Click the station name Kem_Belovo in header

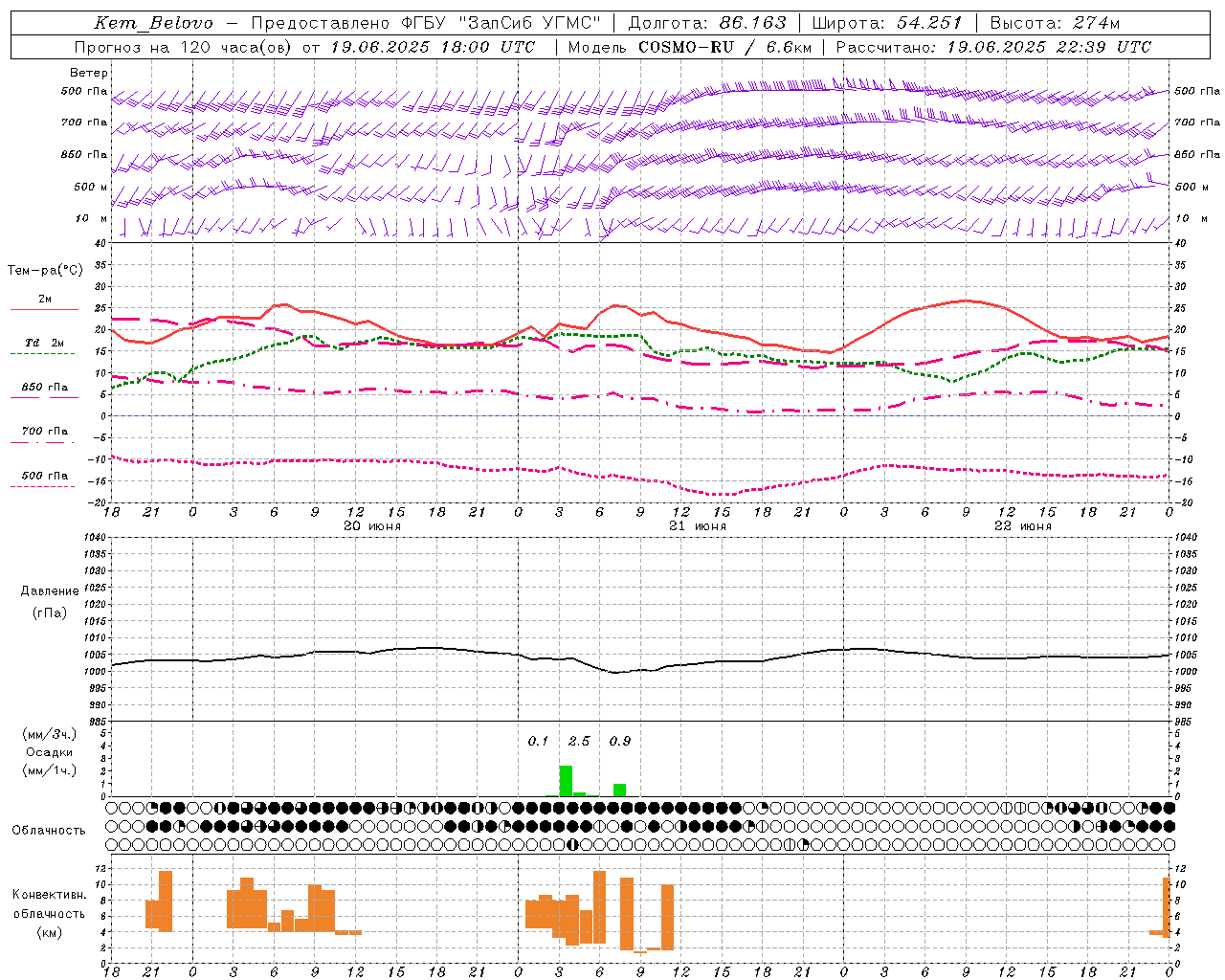coord(154,23)
